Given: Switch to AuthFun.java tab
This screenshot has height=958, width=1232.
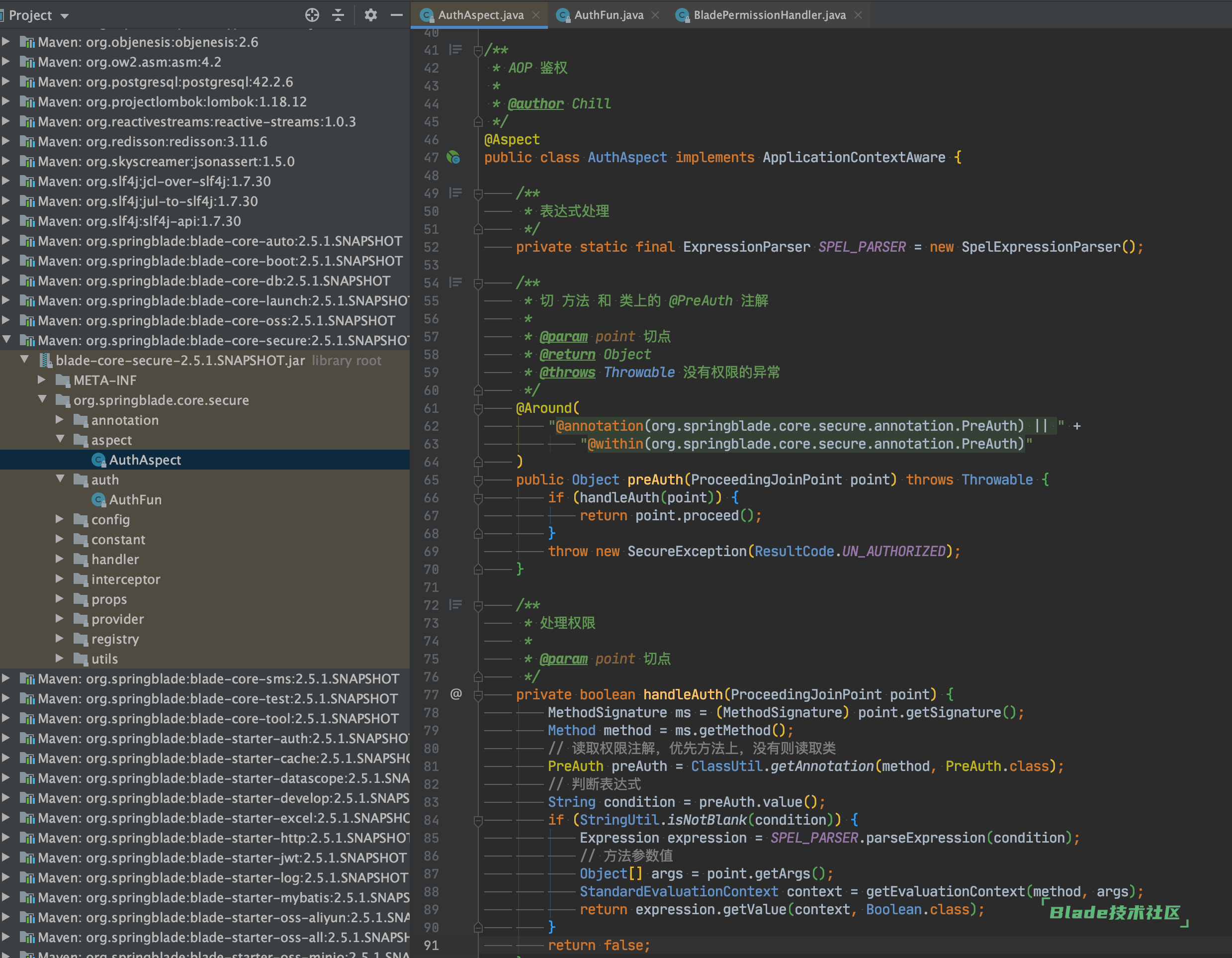Looking at the screenshot, I should (x=609, y=15).
